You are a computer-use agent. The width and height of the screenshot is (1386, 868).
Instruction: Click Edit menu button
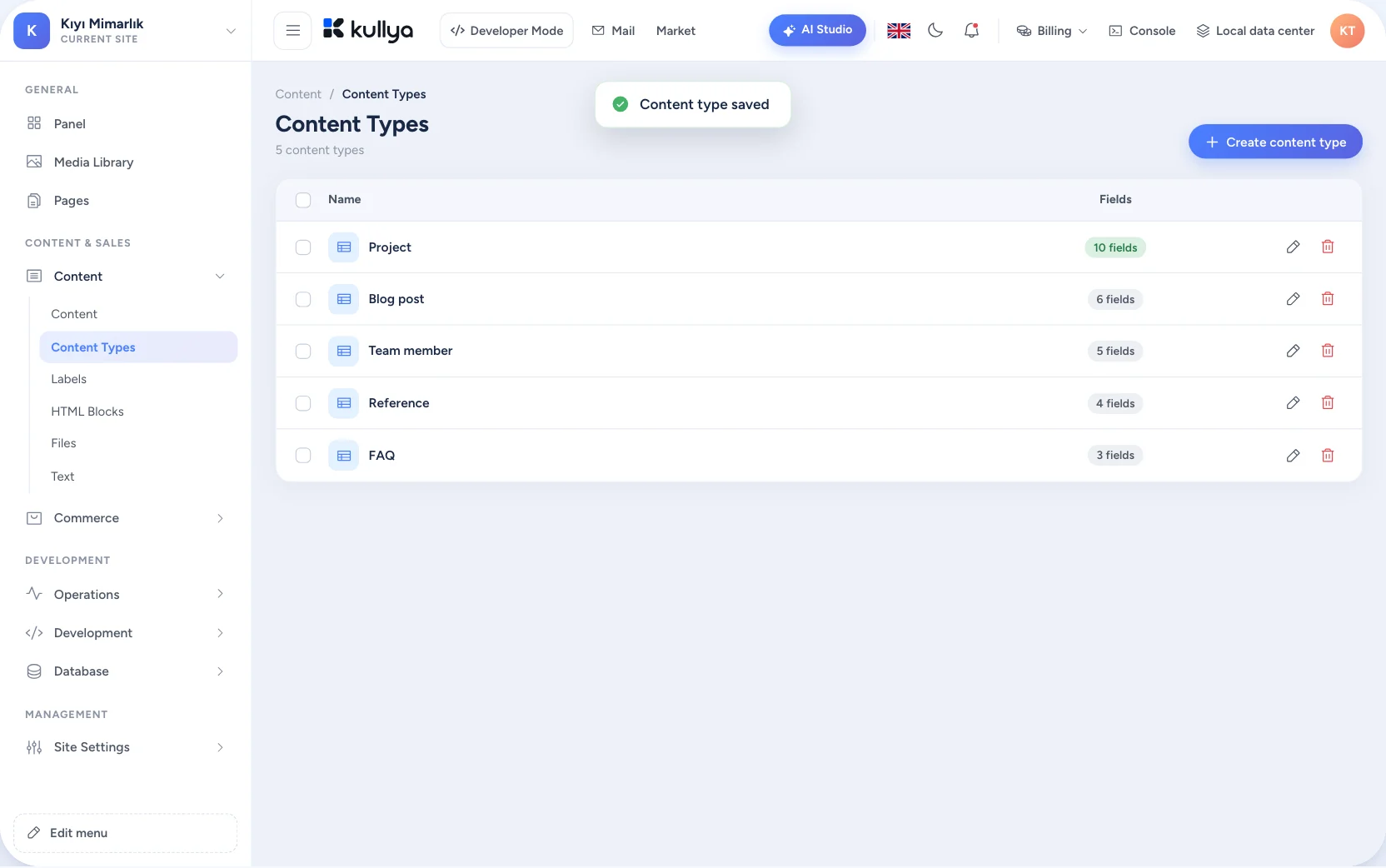126,833
